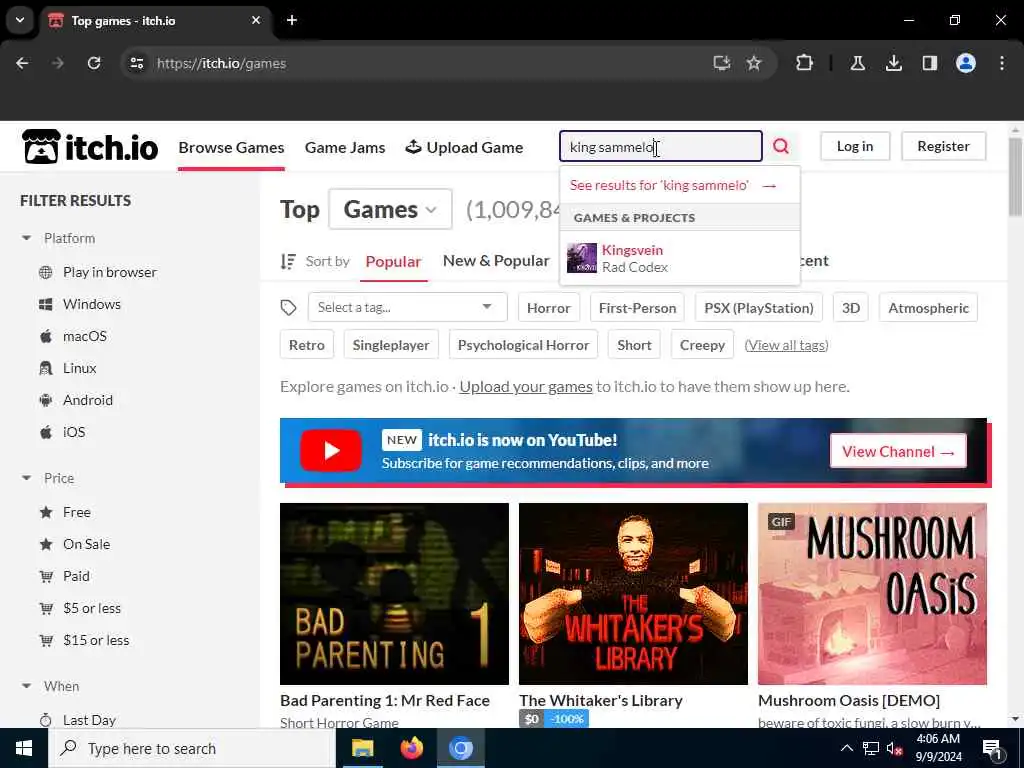The height and width of the screenshot is (768, 1024).
Task: Click the Last Day stopwatch icon
Action: (x=46, y=720)
